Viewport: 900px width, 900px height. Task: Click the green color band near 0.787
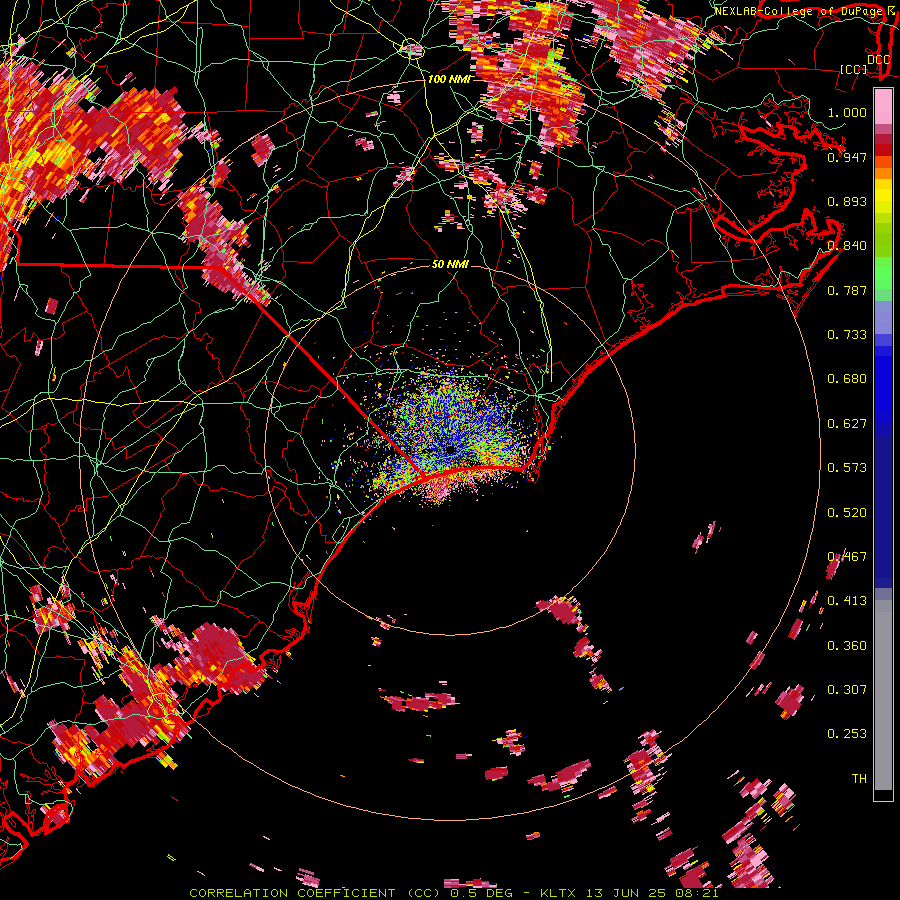point(883,276)
